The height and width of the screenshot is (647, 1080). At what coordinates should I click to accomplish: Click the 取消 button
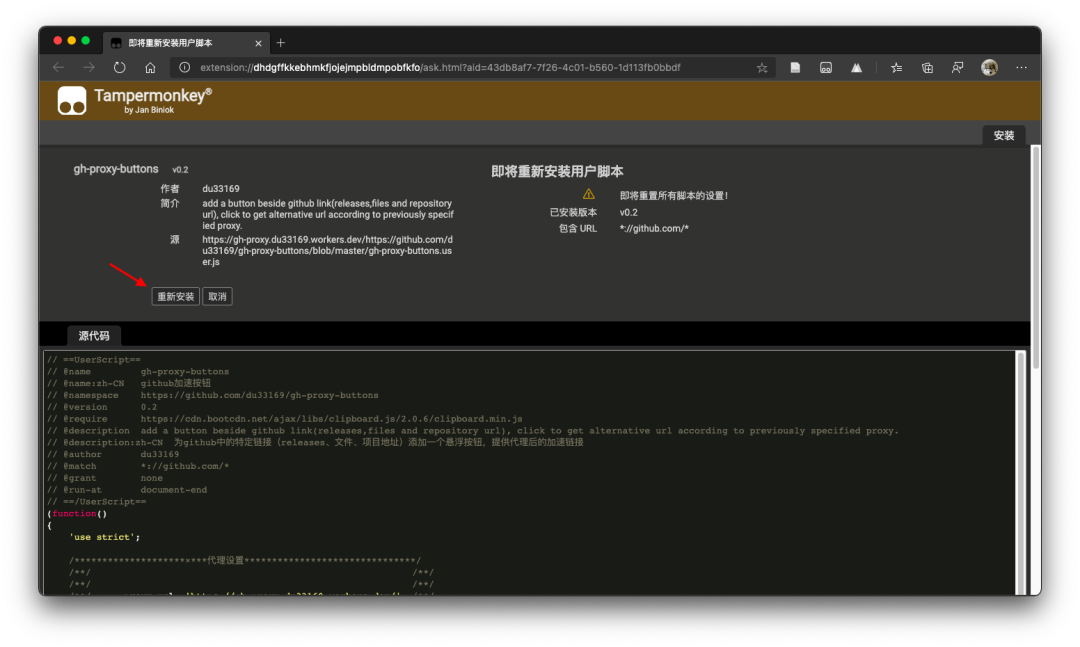click(217, 296)
